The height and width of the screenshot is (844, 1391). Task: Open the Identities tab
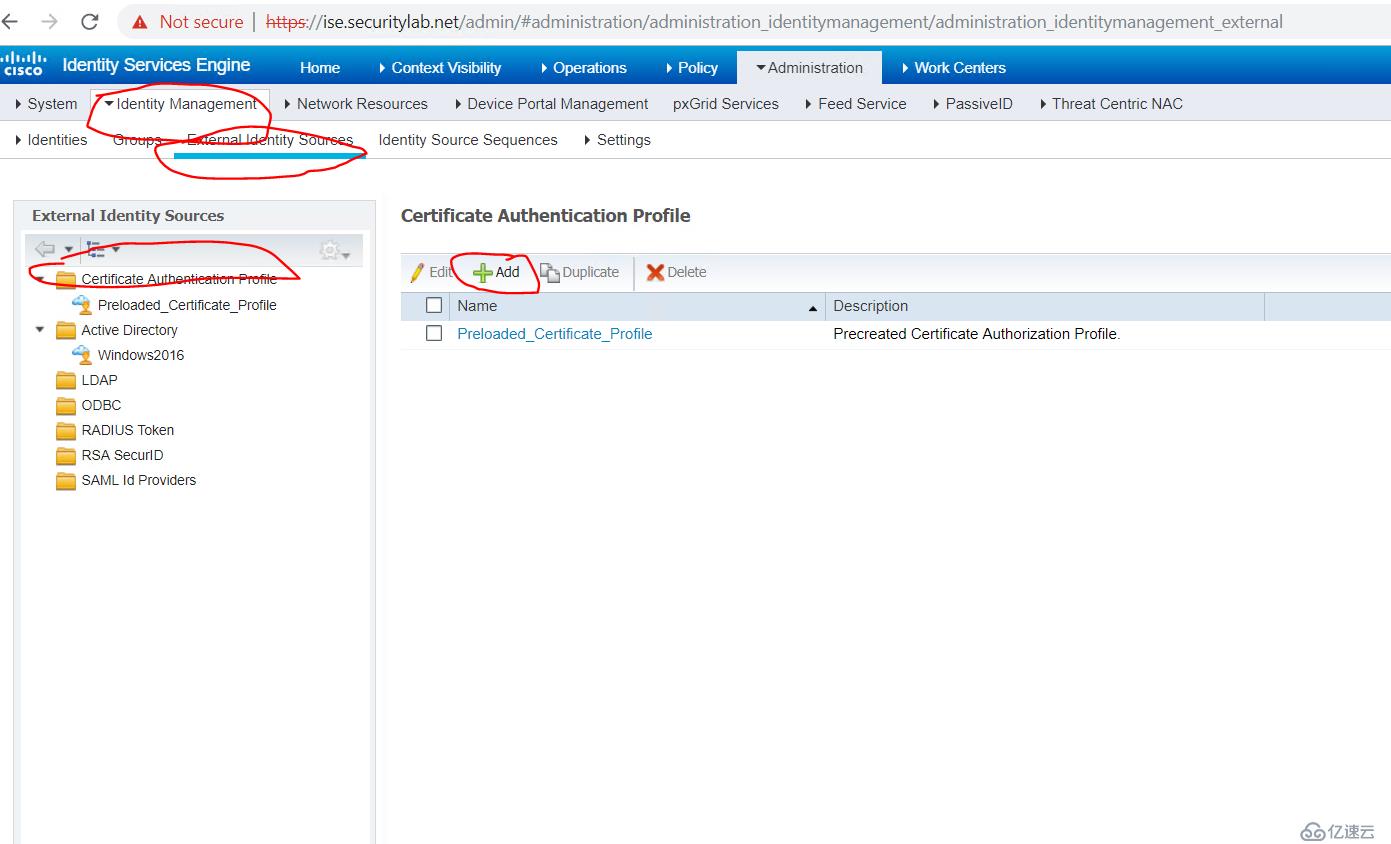(51, 140)
